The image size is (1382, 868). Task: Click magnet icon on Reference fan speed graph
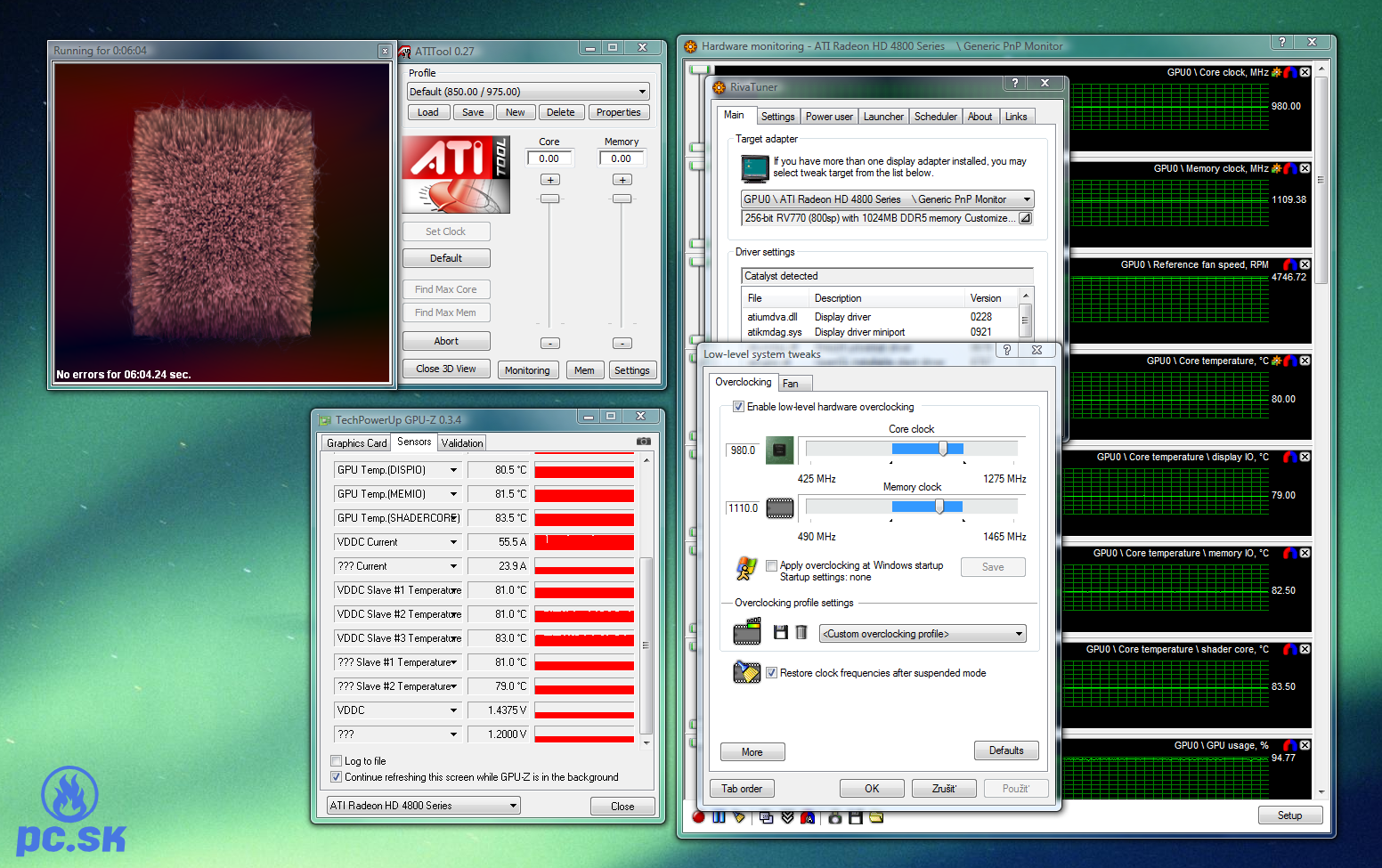1290,264
